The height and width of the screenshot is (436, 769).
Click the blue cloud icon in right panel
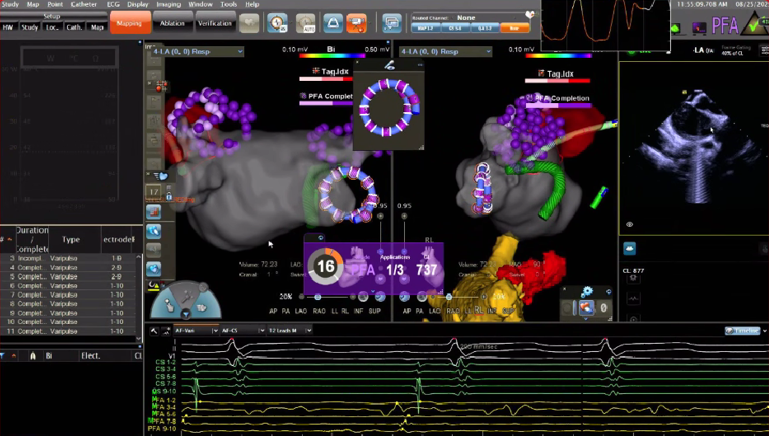click(630, 248)
